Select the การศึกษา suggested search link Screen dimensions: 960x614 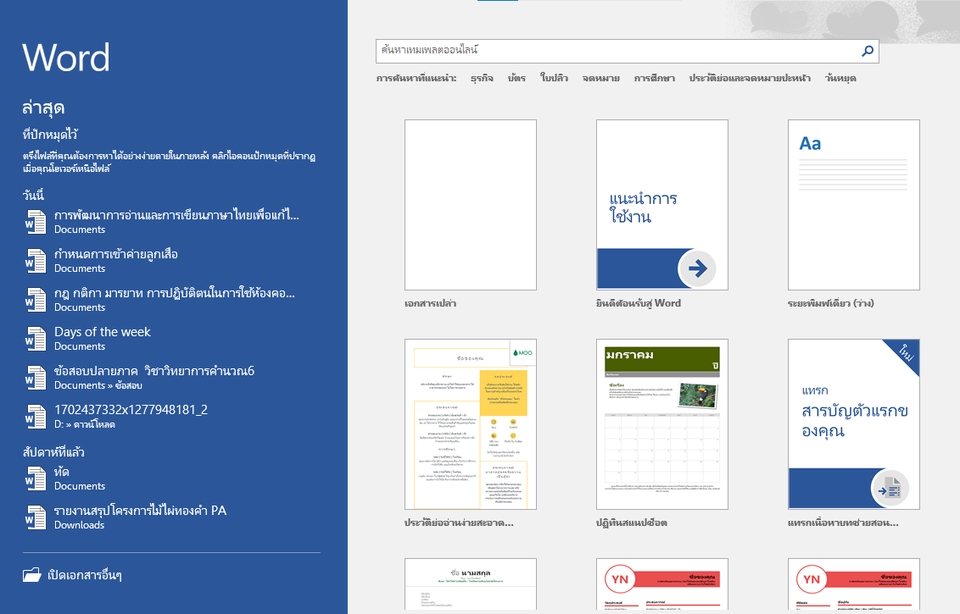click(654, 78)
